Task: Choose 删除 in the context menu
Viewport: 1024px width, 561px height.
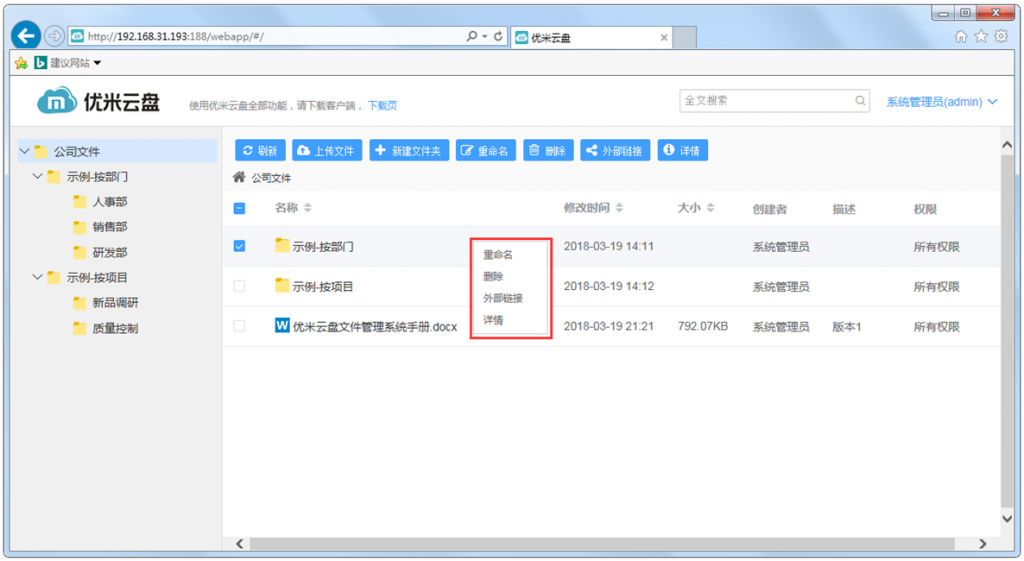Action: (x=493, y=277)
